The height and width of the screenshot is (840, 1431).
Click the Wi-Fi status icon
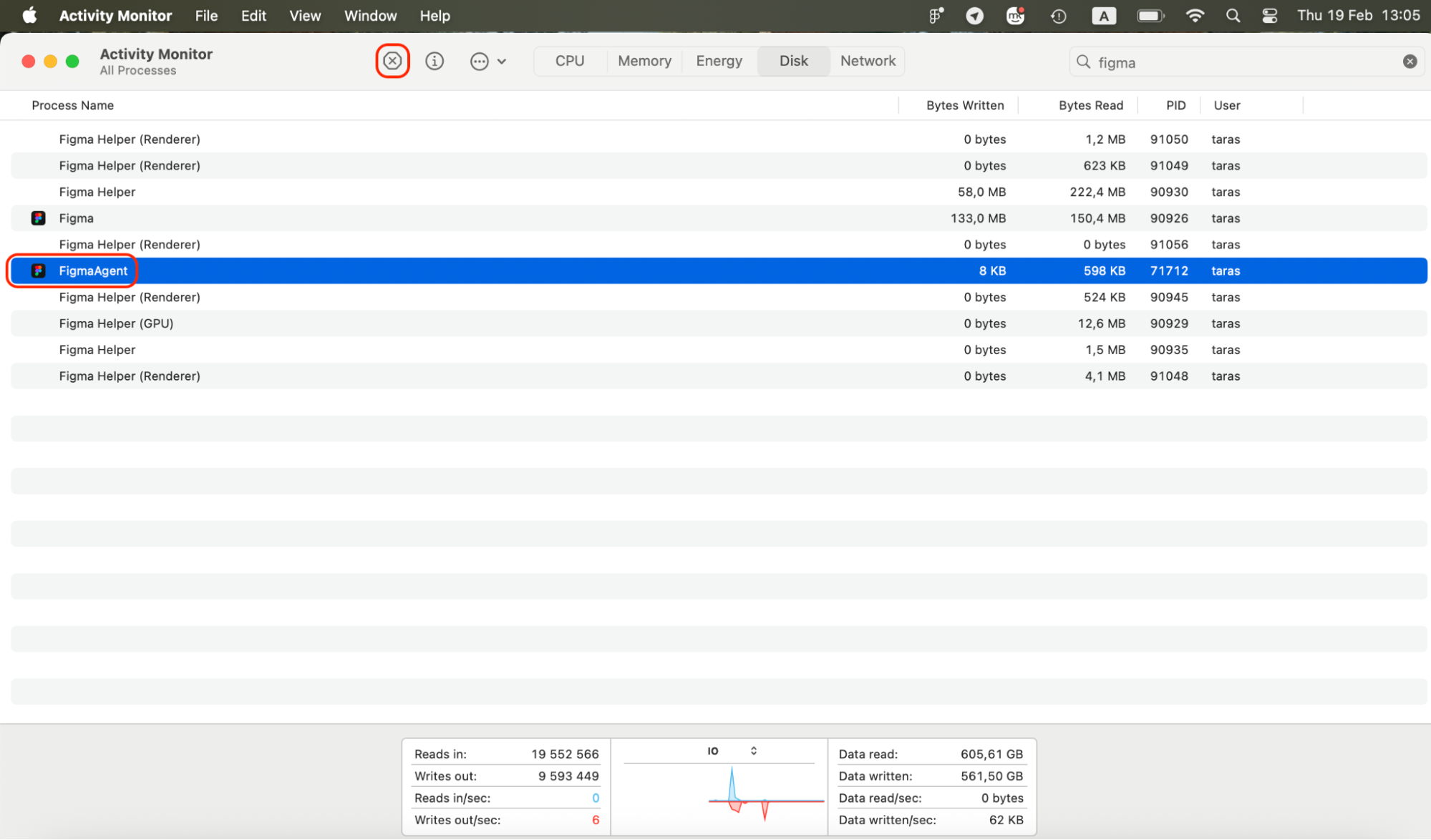[x=1194, y=16]
